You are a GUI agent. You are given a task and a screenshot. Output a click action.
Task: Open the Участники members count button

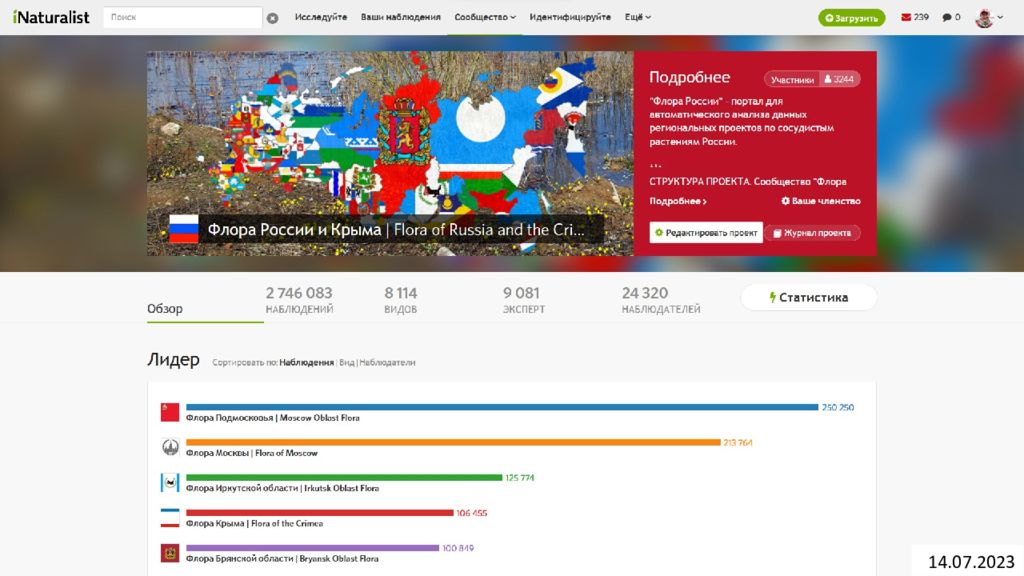pyautogui.click(x=812, y=79)
